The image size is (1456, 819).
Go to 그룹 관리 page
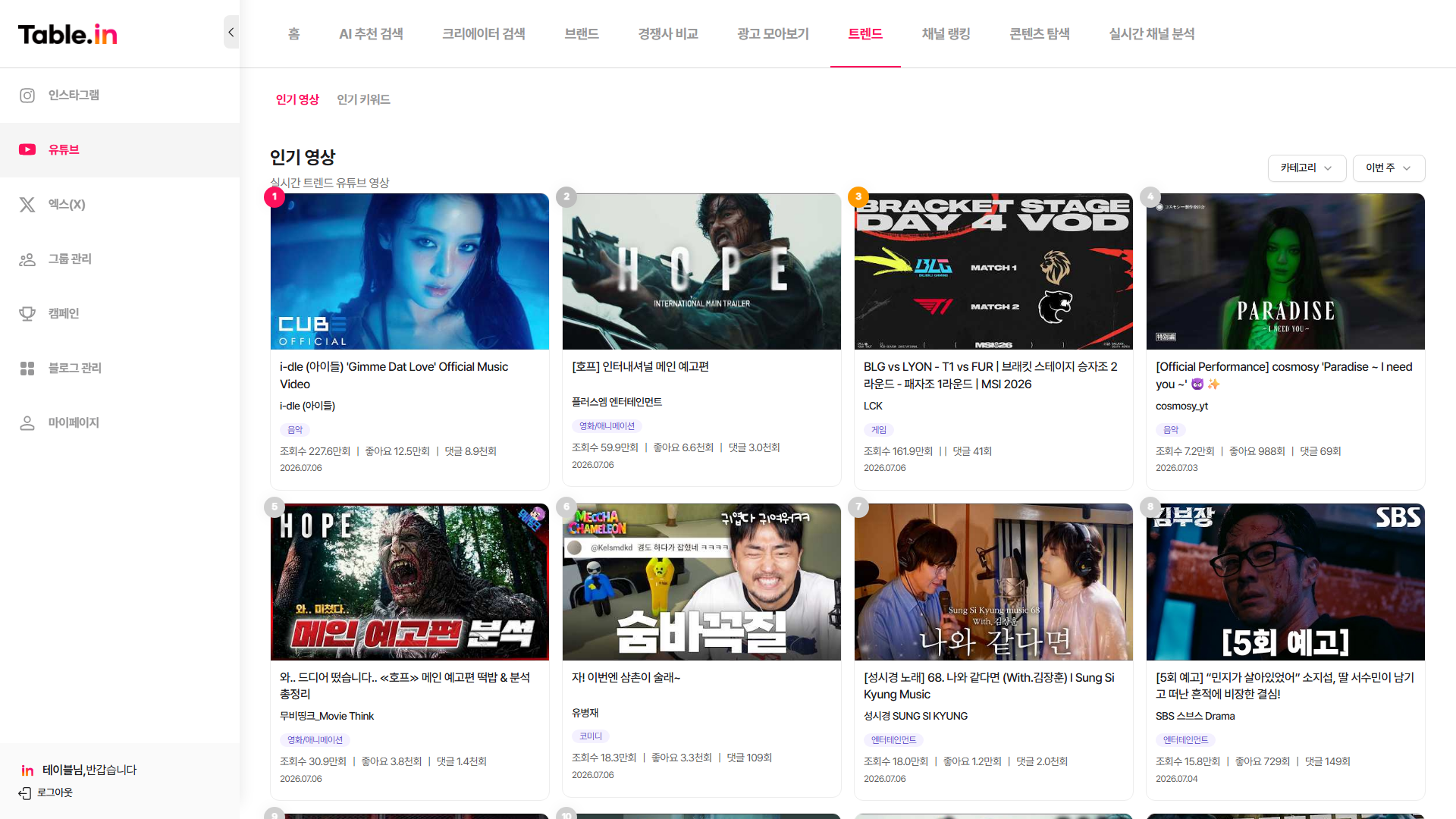pyautogui.click(x=70, y=259)
